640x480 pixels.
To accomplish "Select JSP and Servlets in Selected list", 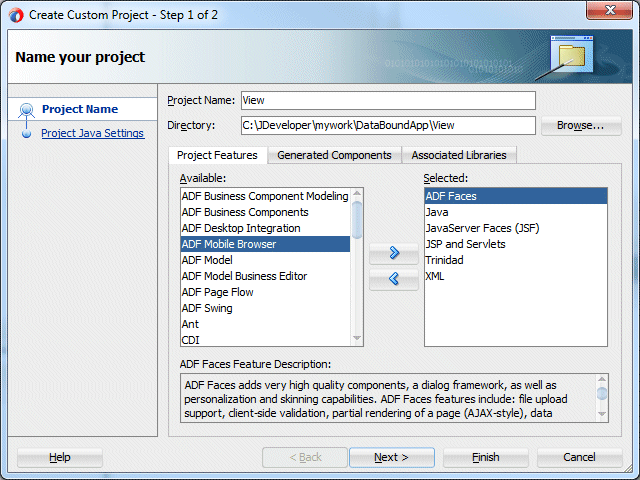I will tap(516, 244).
